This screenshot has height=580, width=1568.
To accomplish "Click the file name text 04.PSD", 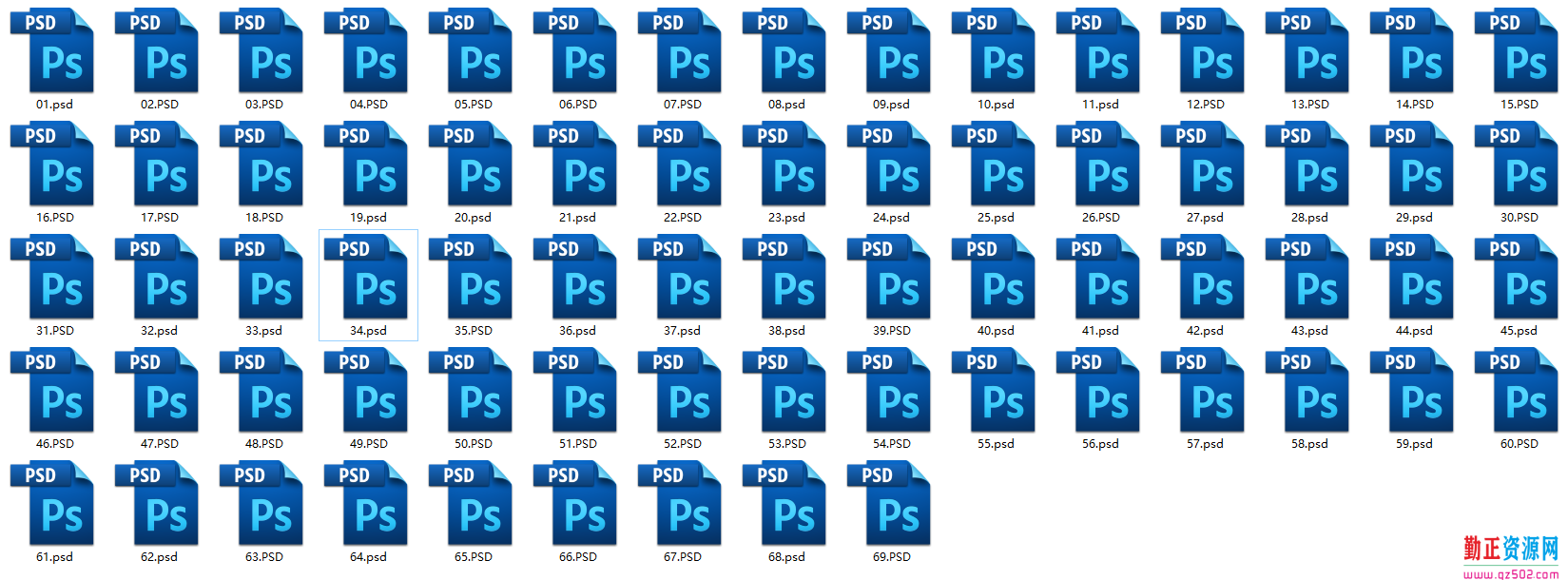I will point(369,105).
